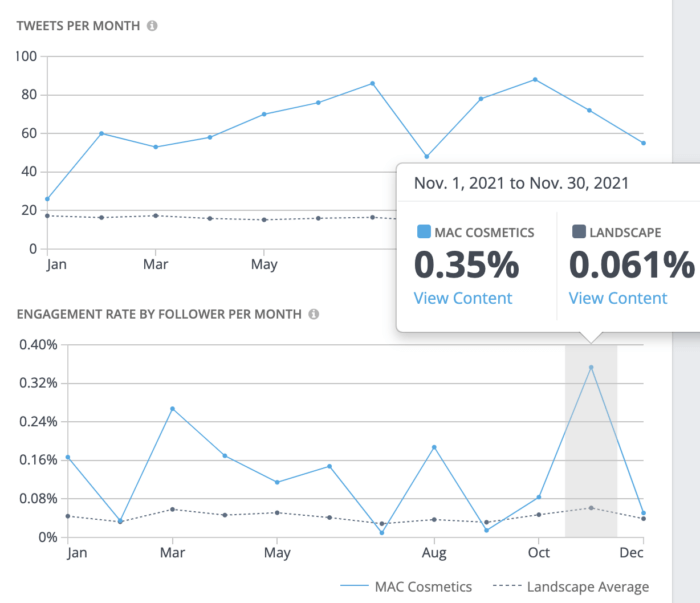700x603 pixels.
Task: Select December MAC Cosmetics point on engagement chart
Action: [643, 513]
